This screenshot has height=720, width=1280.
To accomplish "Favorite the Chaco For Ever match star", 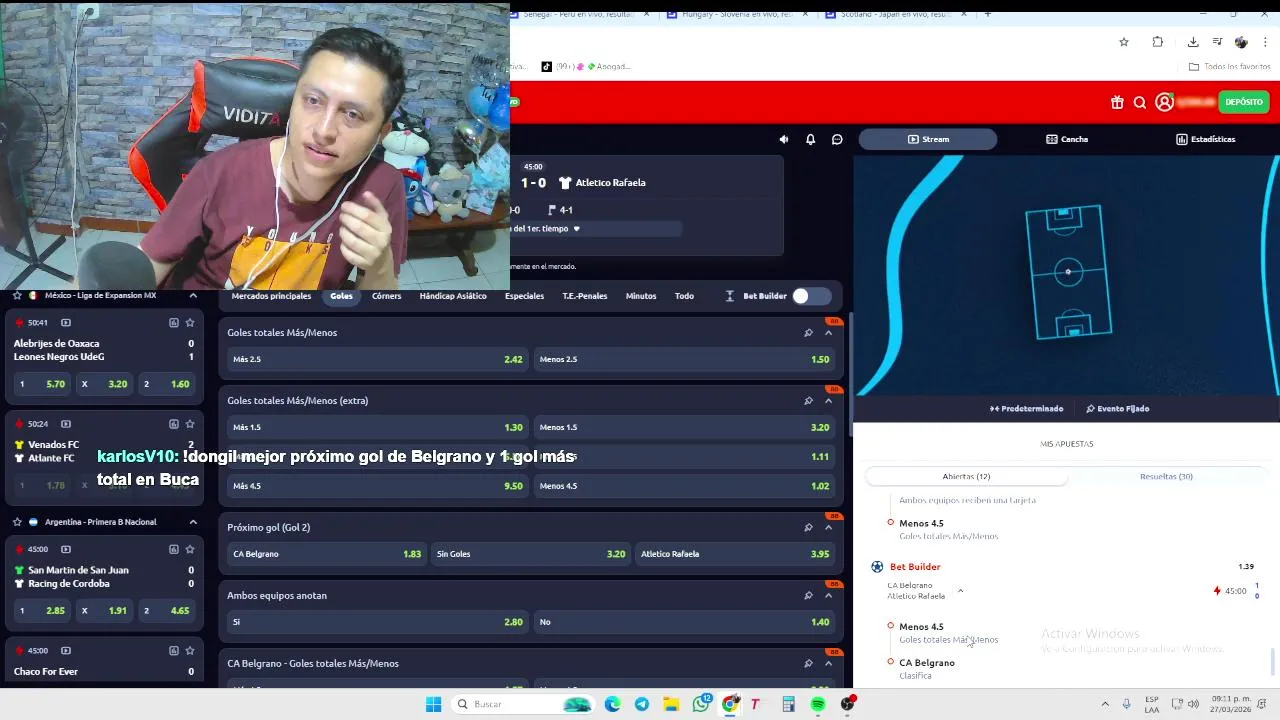I will tap(190, 650).
